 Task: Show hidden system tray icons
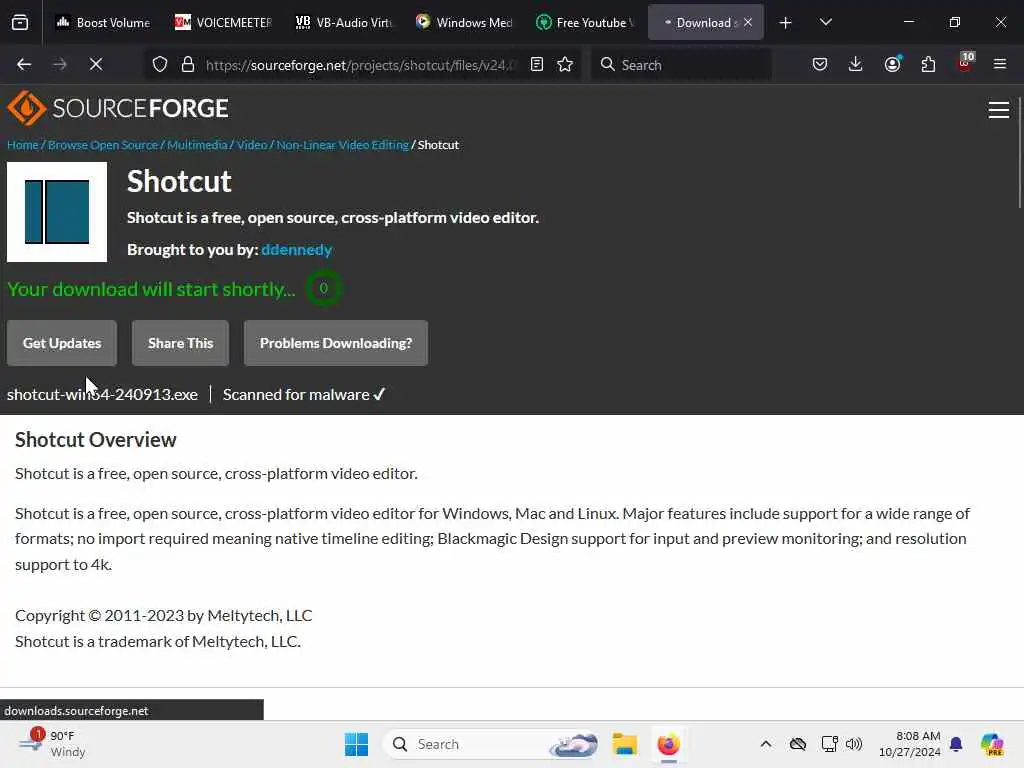[x=766, y=744]
